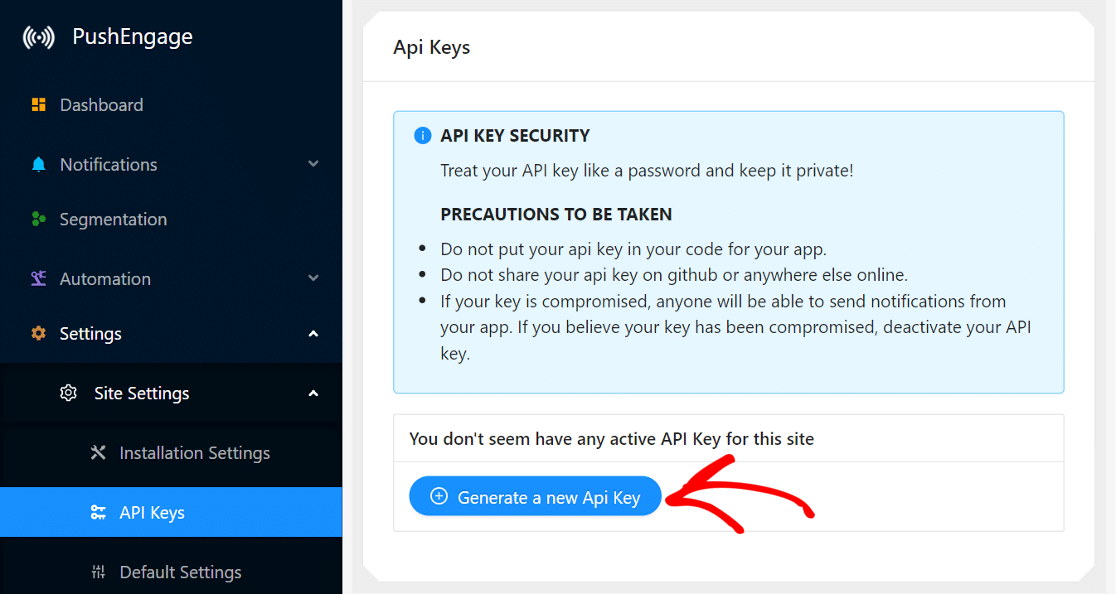Click the API Keys key icon

click(x=99, y=512)
